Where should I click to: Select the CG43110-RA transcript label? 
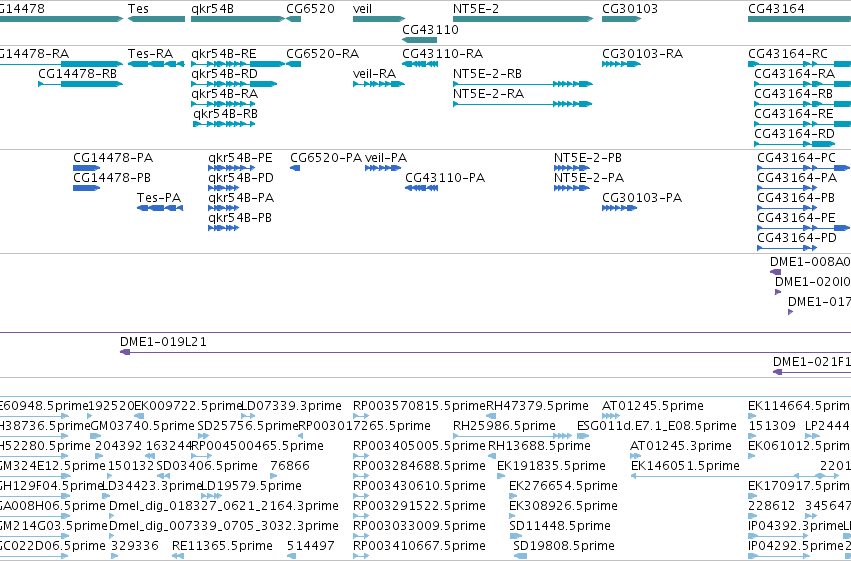point(442,54)
